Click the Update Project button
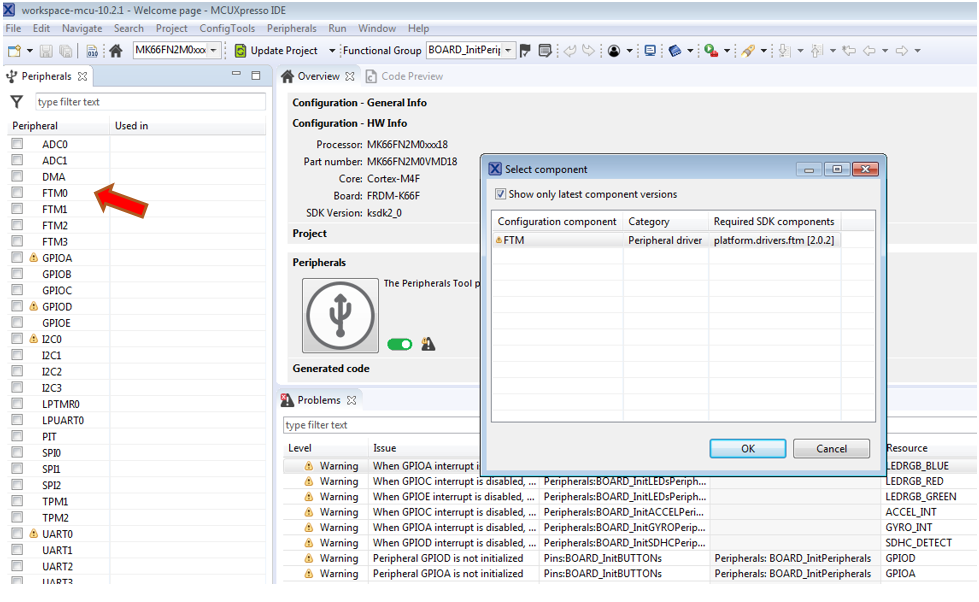The image size is (979, 602). coord(275,51)
